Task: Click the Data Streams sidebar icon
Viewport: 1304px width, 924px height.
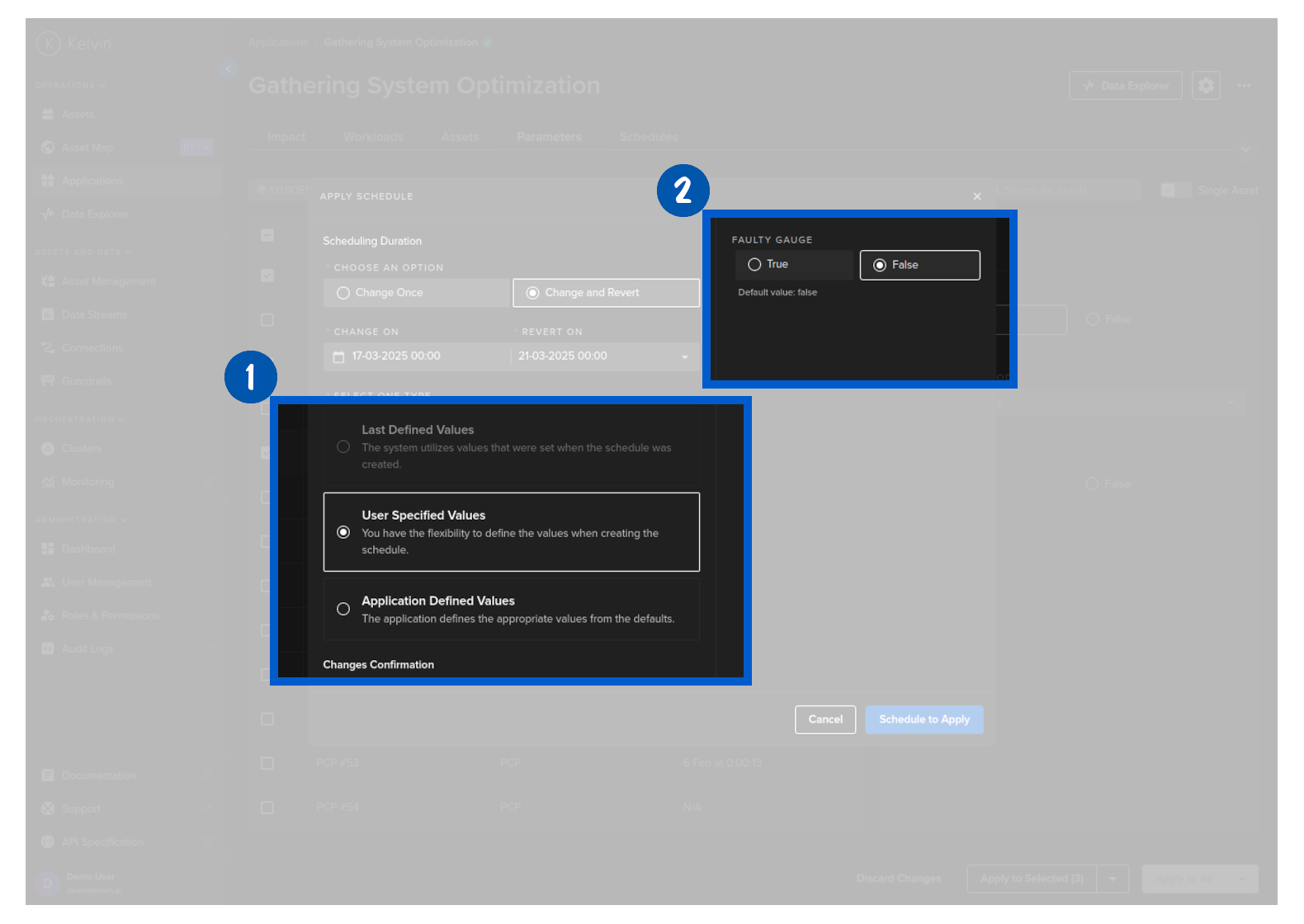Action: (x=48, y=314)
